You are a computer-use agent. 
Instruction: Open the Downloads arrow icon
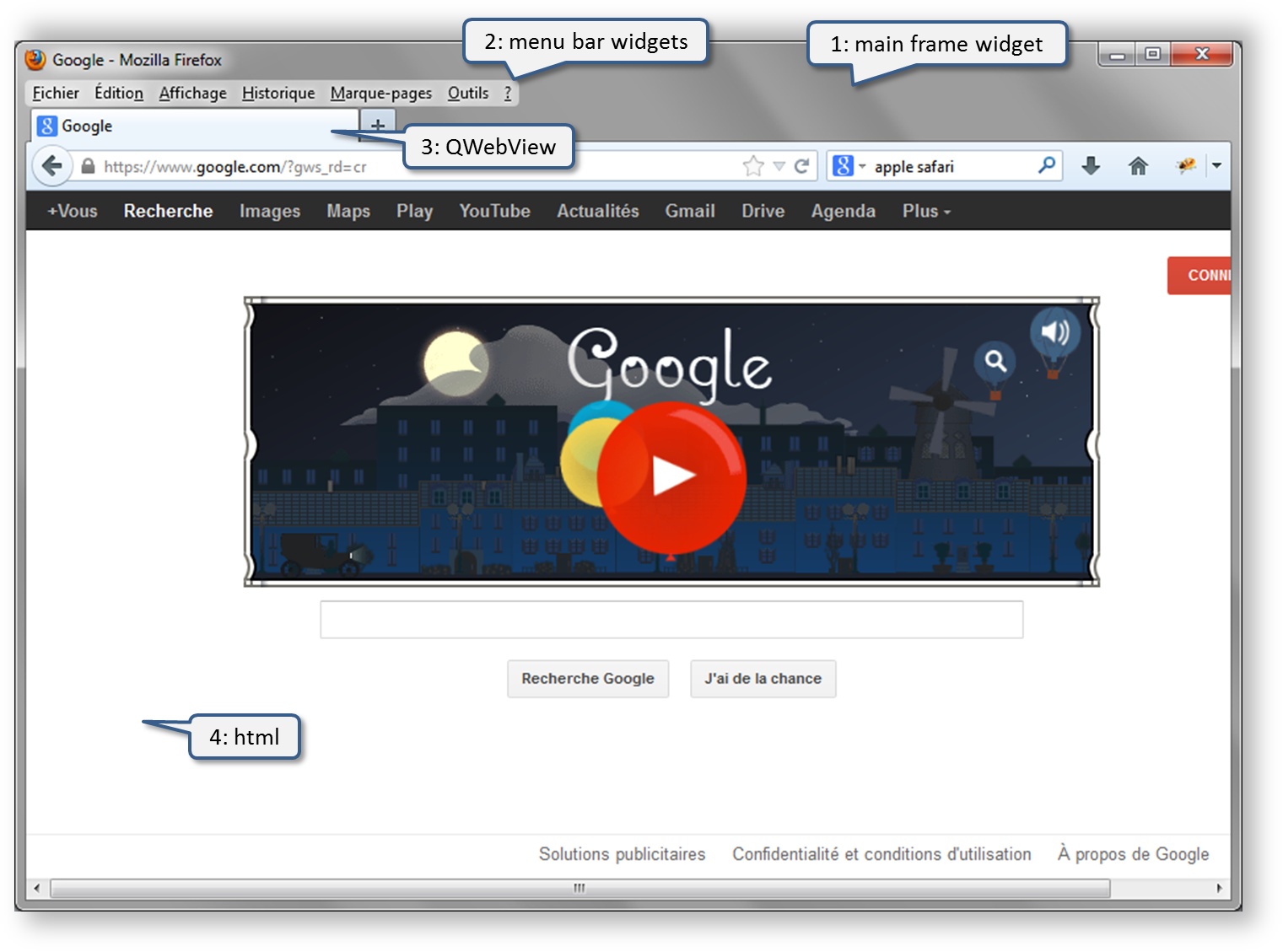pyautogui.click(x=1091, y=166)
